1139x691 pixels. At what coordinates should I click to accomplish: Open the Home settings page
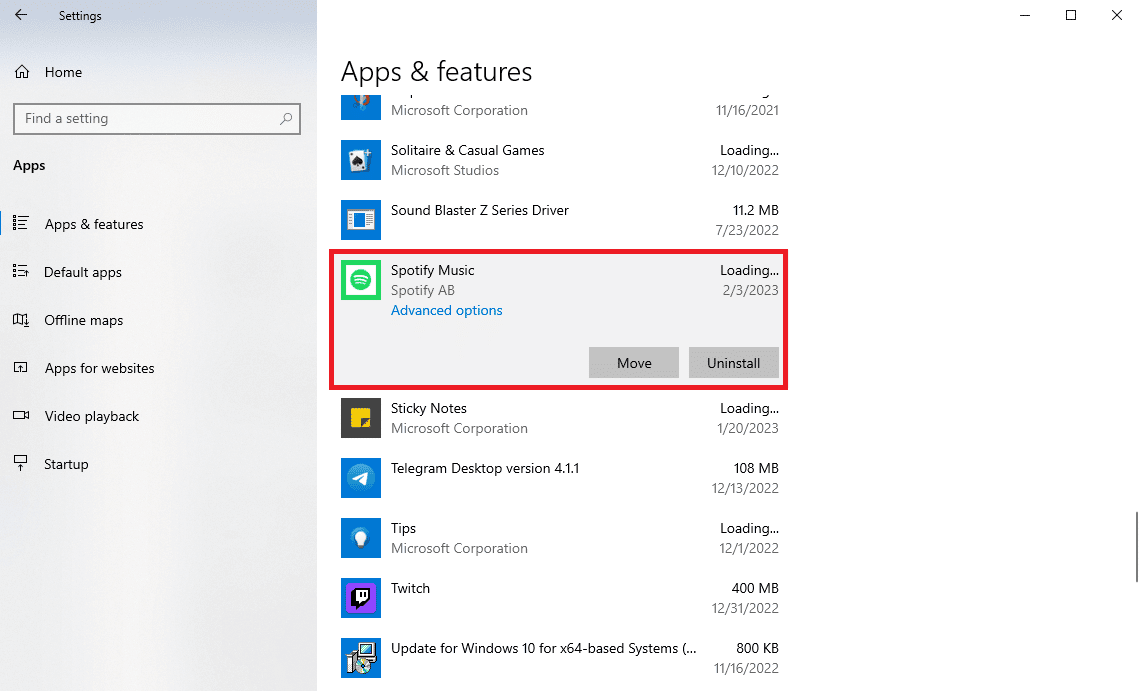pyautogui.click(x=63, y=72)
